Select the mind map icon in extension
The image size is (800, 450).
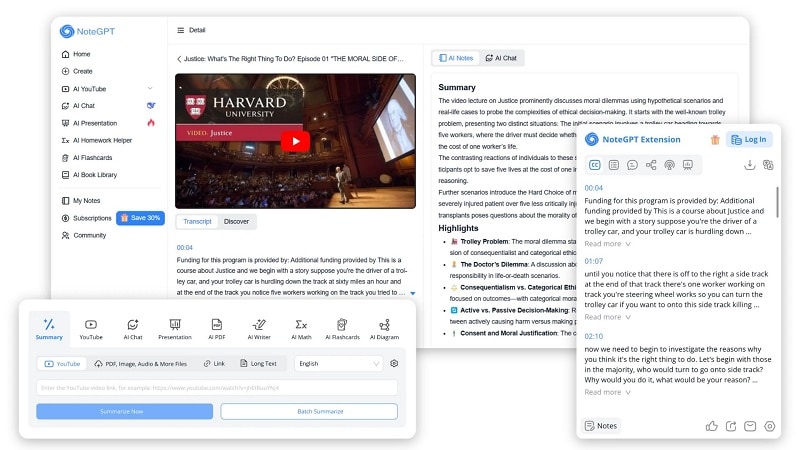tap(651, 165)
